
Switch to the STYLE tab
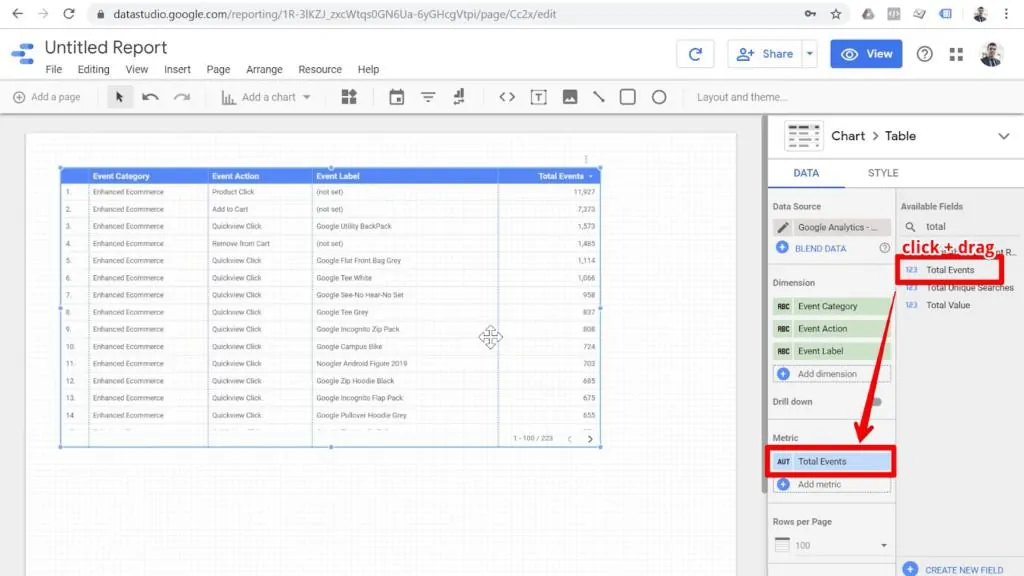coord(882,172)
